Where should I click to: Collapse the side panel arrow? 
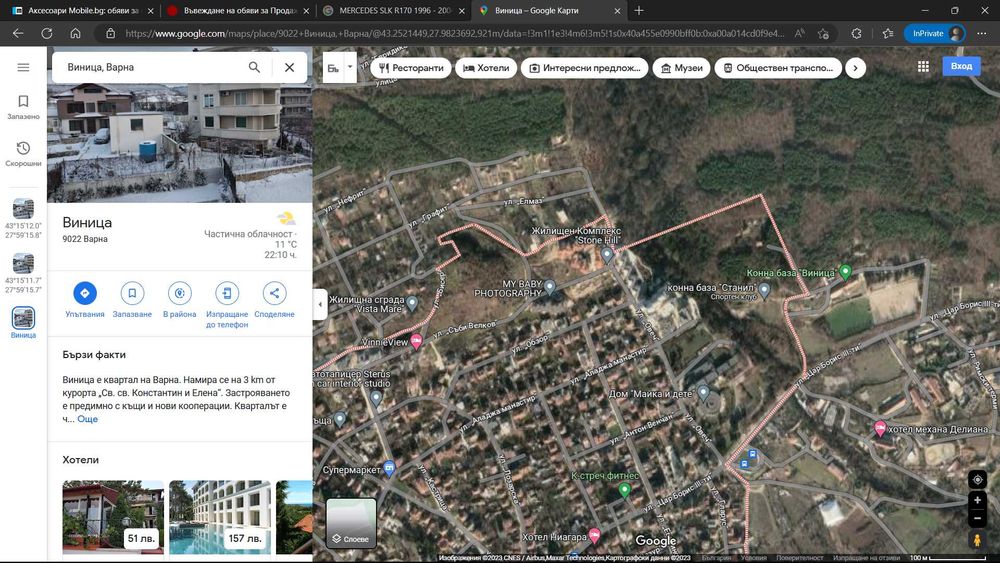320,304
